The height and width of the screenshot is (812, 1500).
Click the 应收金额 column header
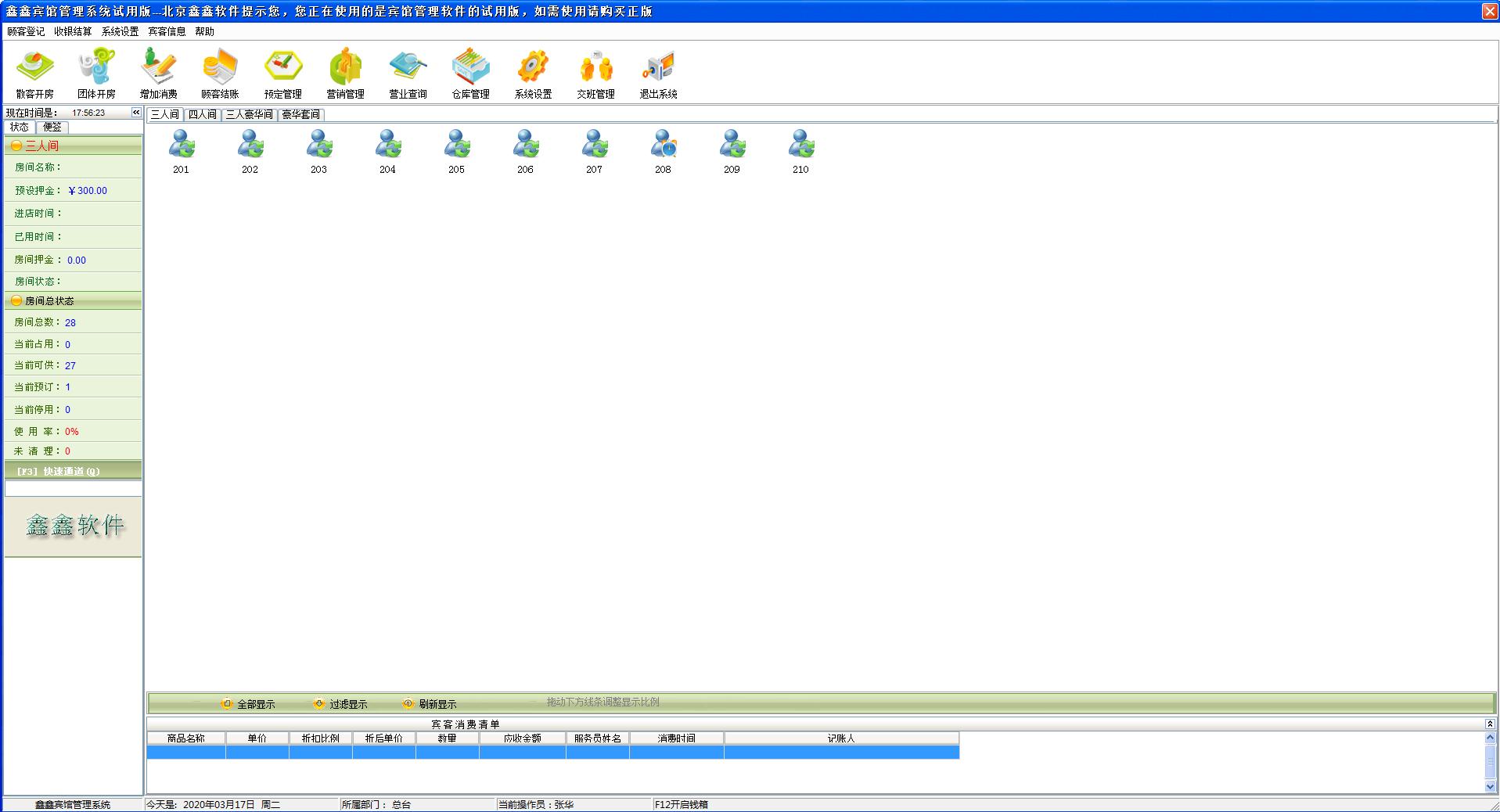(x=523, y=738)
